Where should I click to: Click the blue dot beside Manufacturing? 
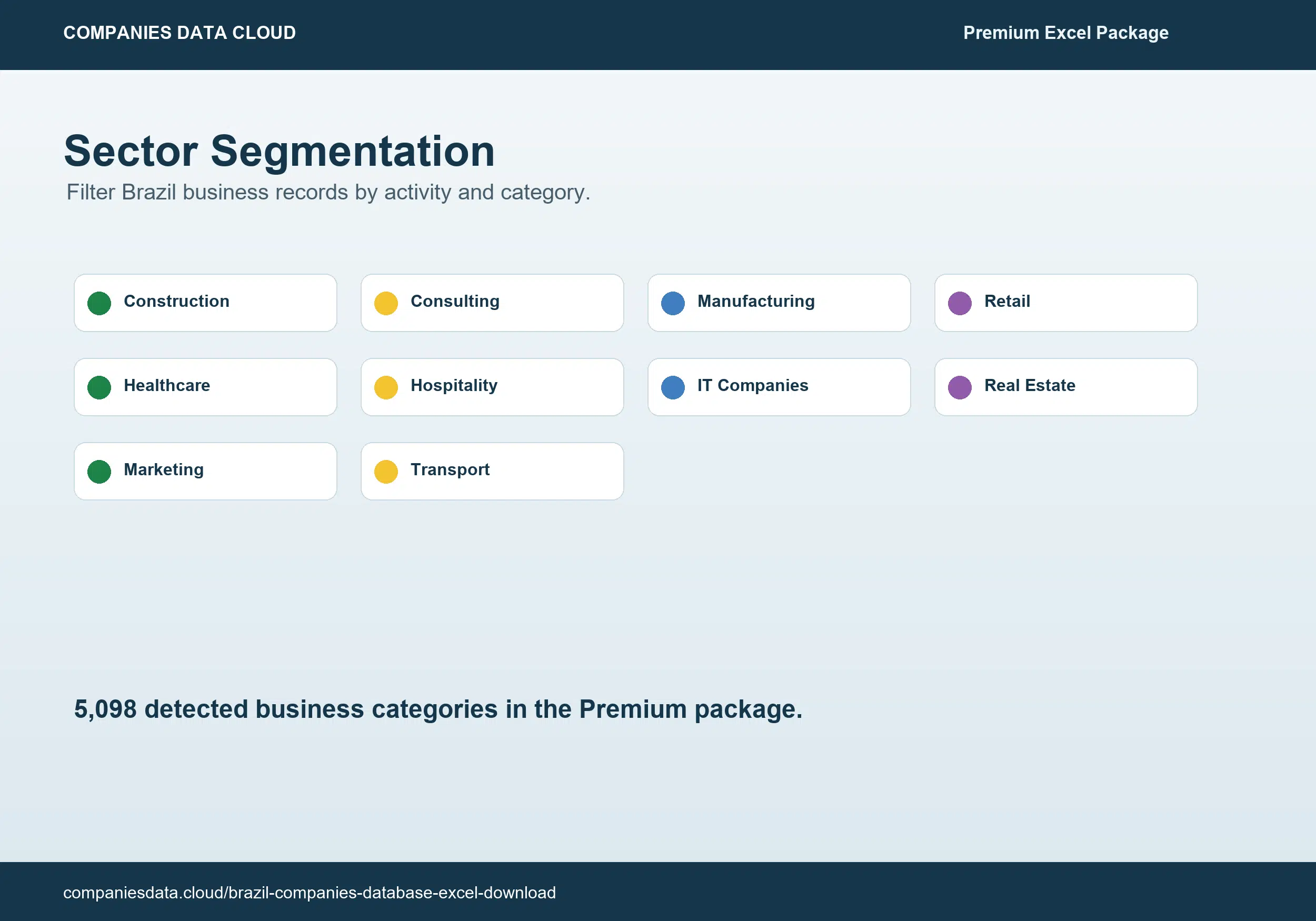(x=673, y=303)
